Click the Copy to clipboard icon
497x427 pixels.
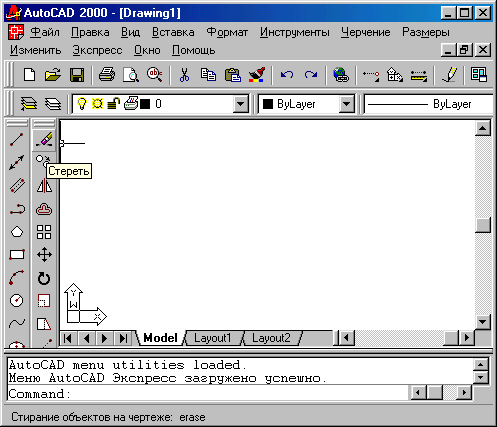[x=208, y=75]
